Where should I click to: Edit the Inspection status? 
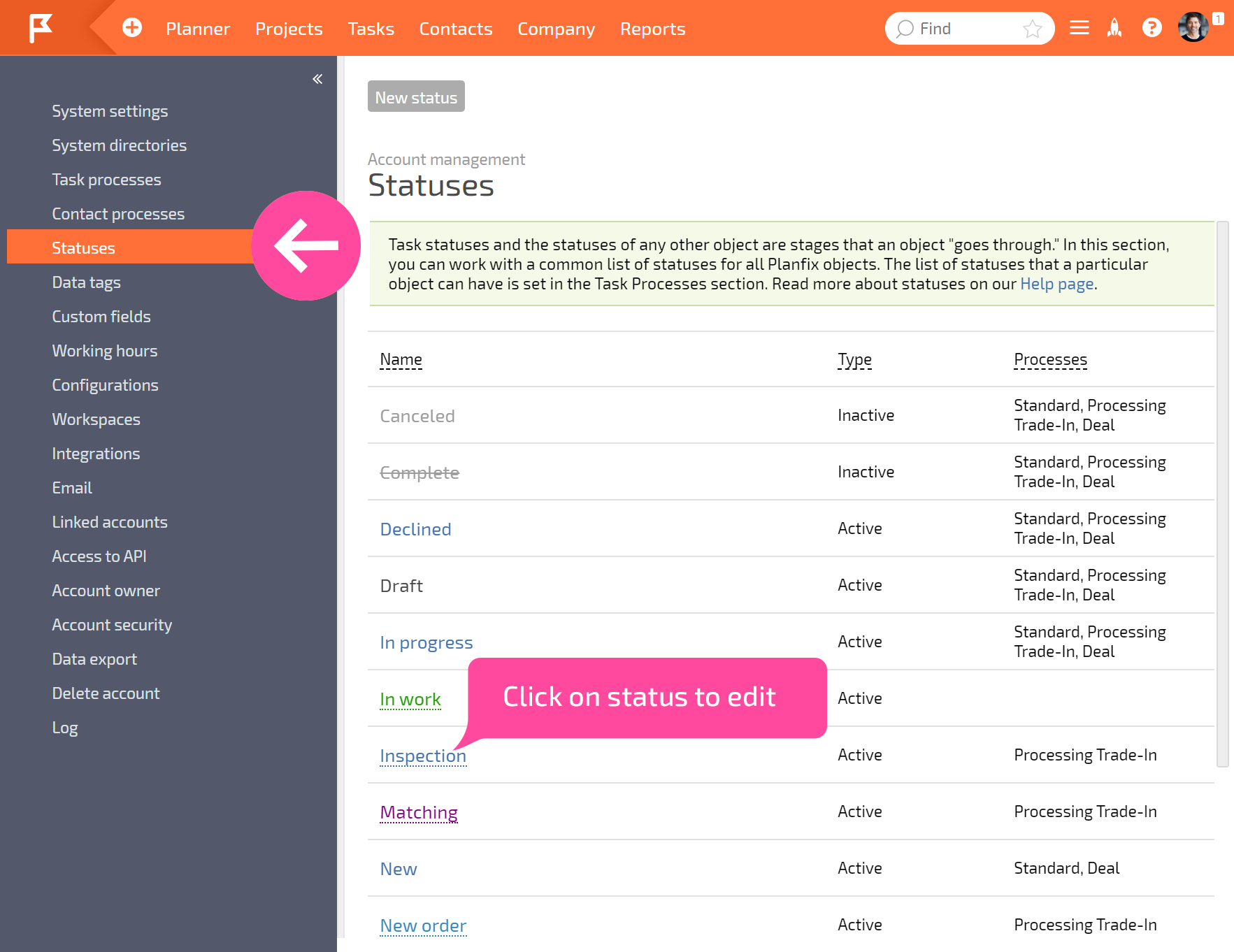pyautogui.click(x=423, y=756)
